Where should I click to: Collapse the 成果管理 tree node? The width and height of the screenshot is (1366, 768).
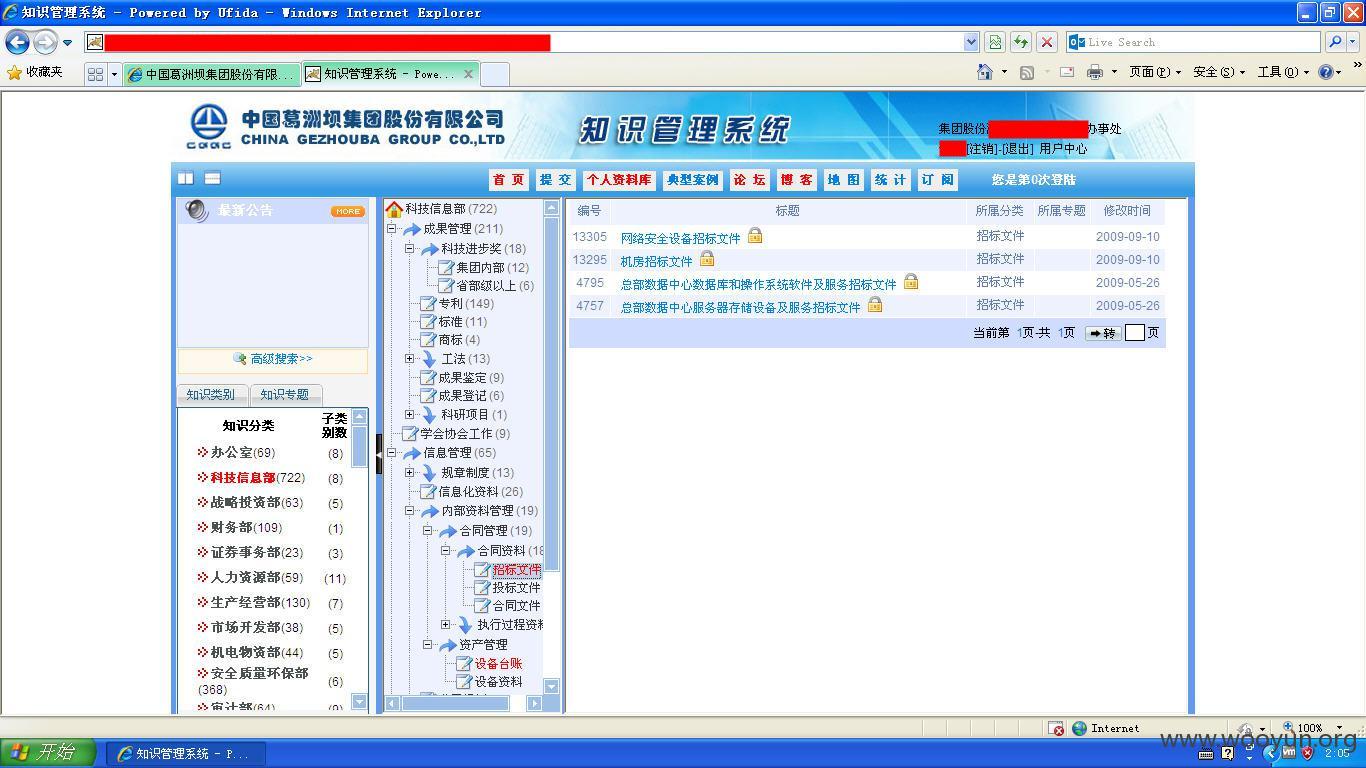(392, 229)
